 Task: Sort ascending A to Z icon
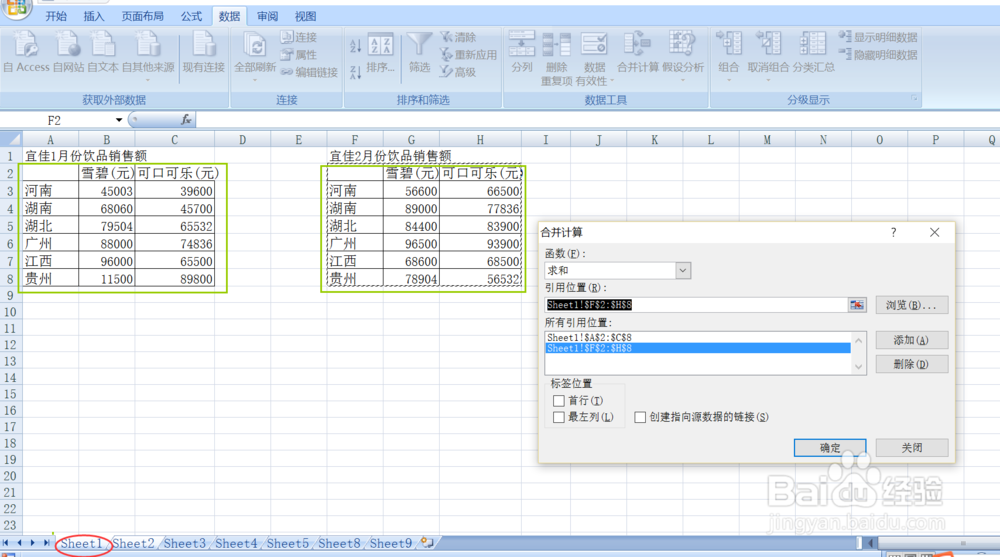355,45
